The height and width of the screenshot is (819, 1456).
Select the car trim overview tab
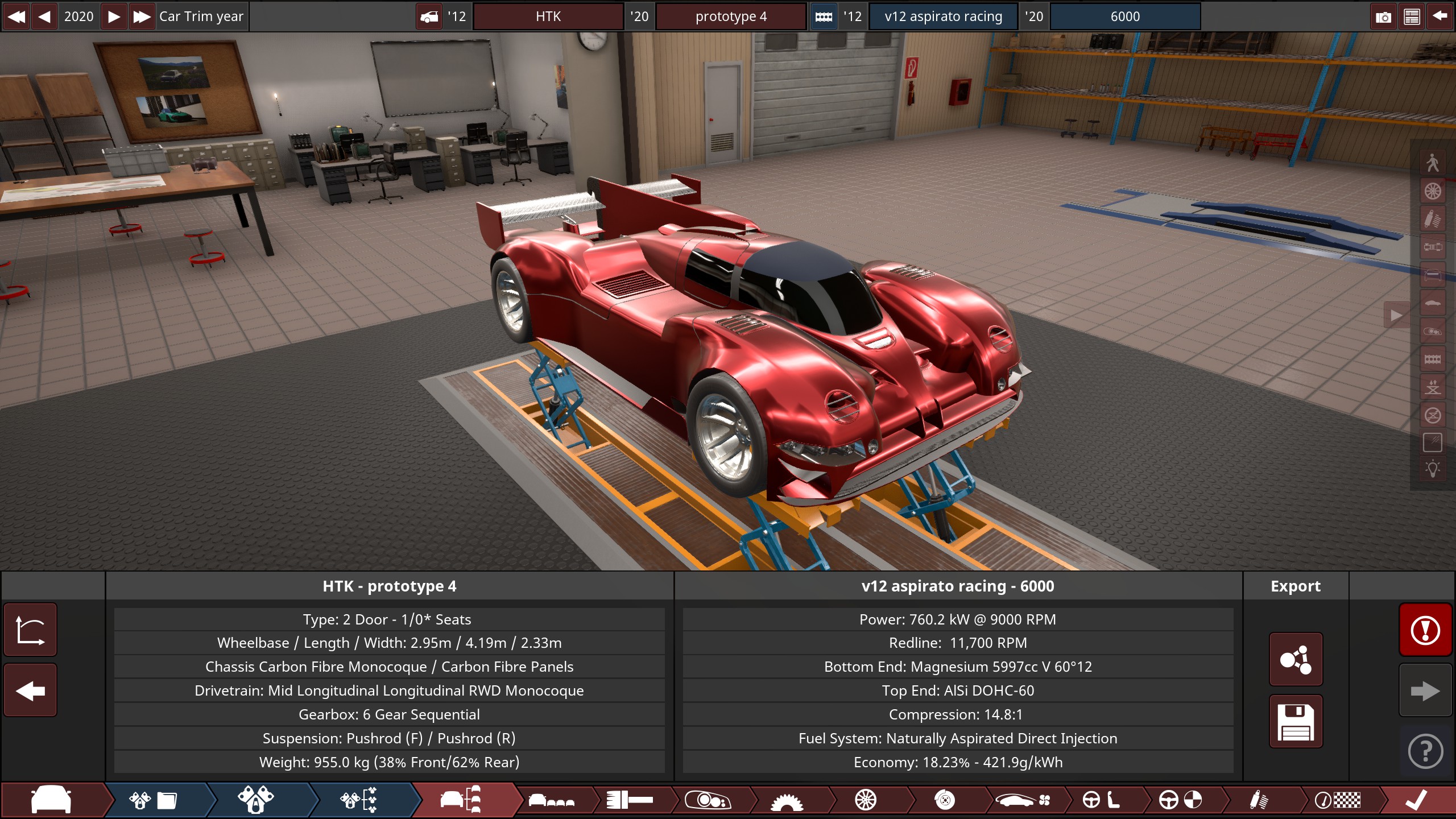[x=461, y=800]
